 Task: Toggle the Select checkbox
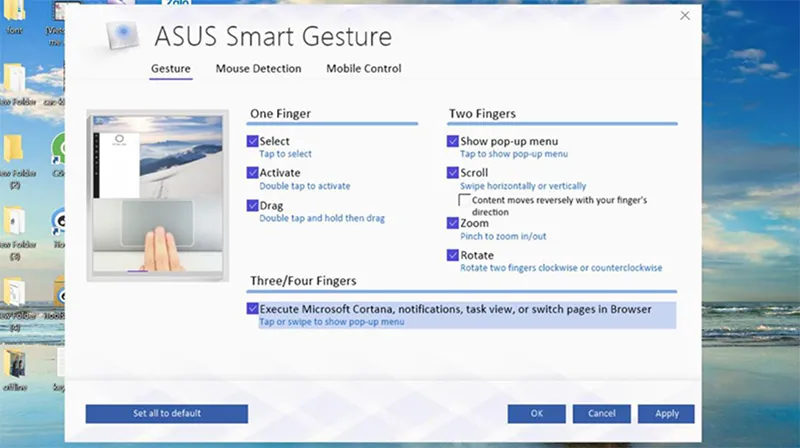(x=253, y=141)
